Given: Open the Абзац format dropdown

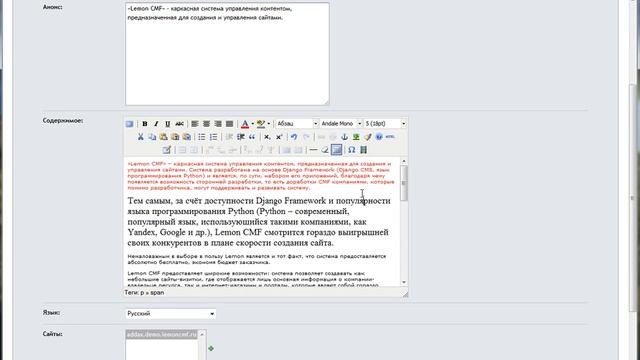Looking at the screenshot, I should tap(297, 124).
